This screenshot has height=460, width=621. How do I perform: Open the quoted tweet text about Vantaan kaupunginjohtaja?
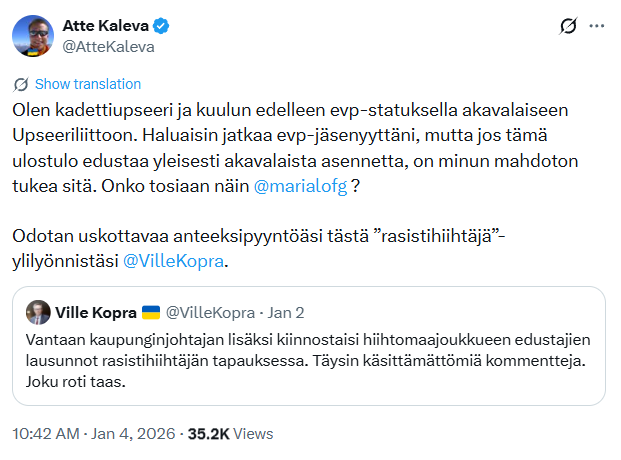[310, 360]
